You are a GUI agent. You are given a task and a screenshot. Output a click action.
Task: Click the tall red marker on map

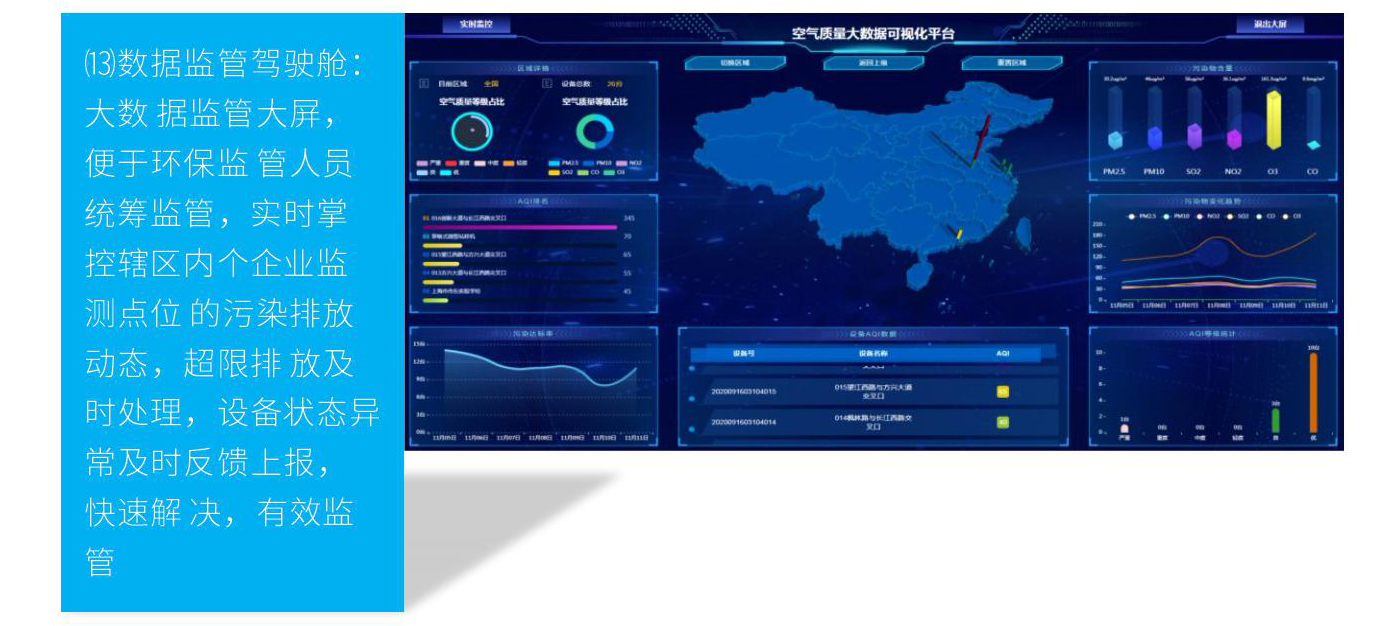982,135
